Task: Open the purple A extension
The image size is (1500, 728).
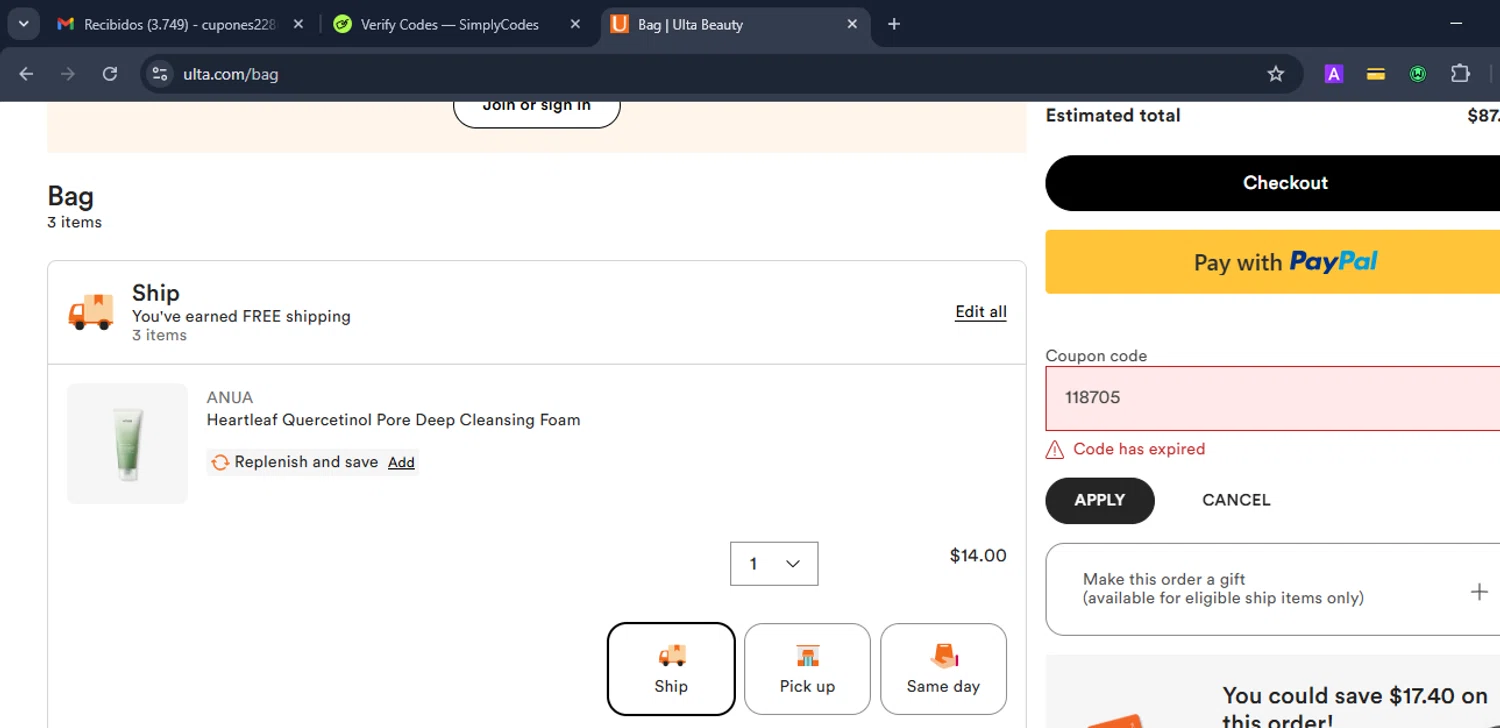Action: [x=1333, y=74]
